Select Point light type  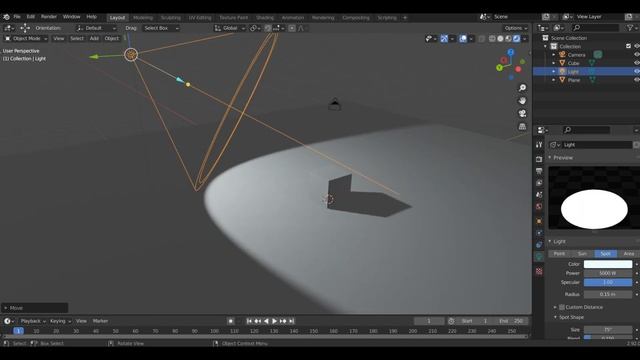[559, 253]
